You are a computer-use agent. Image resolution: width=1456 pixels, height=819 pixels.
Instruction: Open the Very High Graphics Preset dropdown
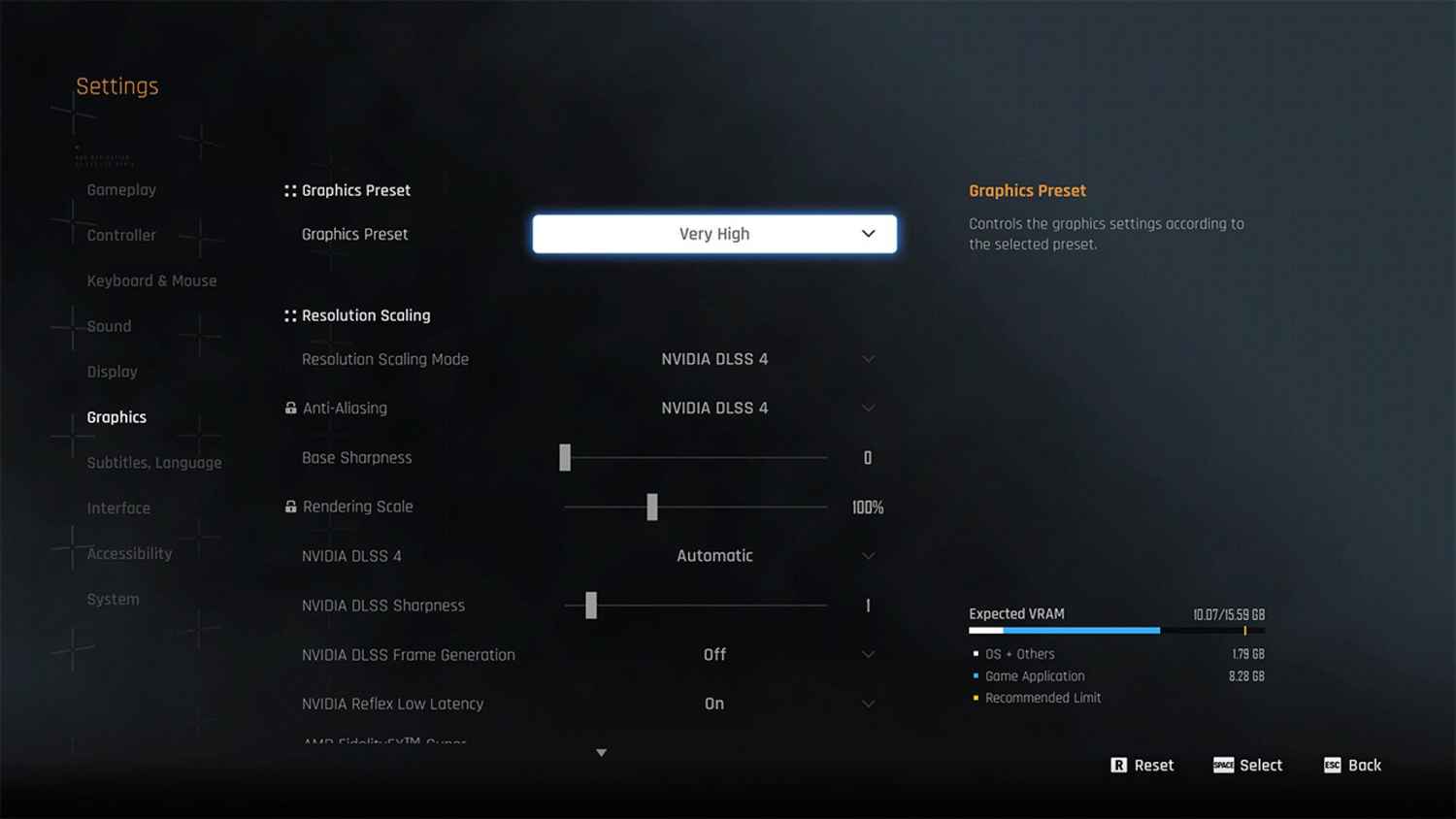click(x=714, y=234)
